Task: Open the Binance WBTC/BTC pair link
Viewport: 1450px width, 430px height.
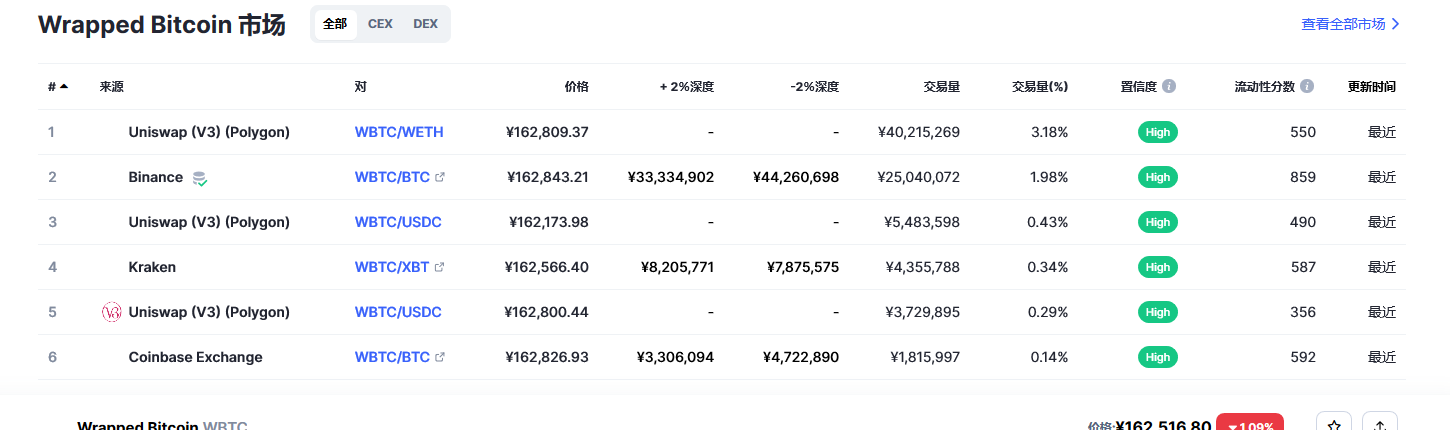Action: point(392,177)
